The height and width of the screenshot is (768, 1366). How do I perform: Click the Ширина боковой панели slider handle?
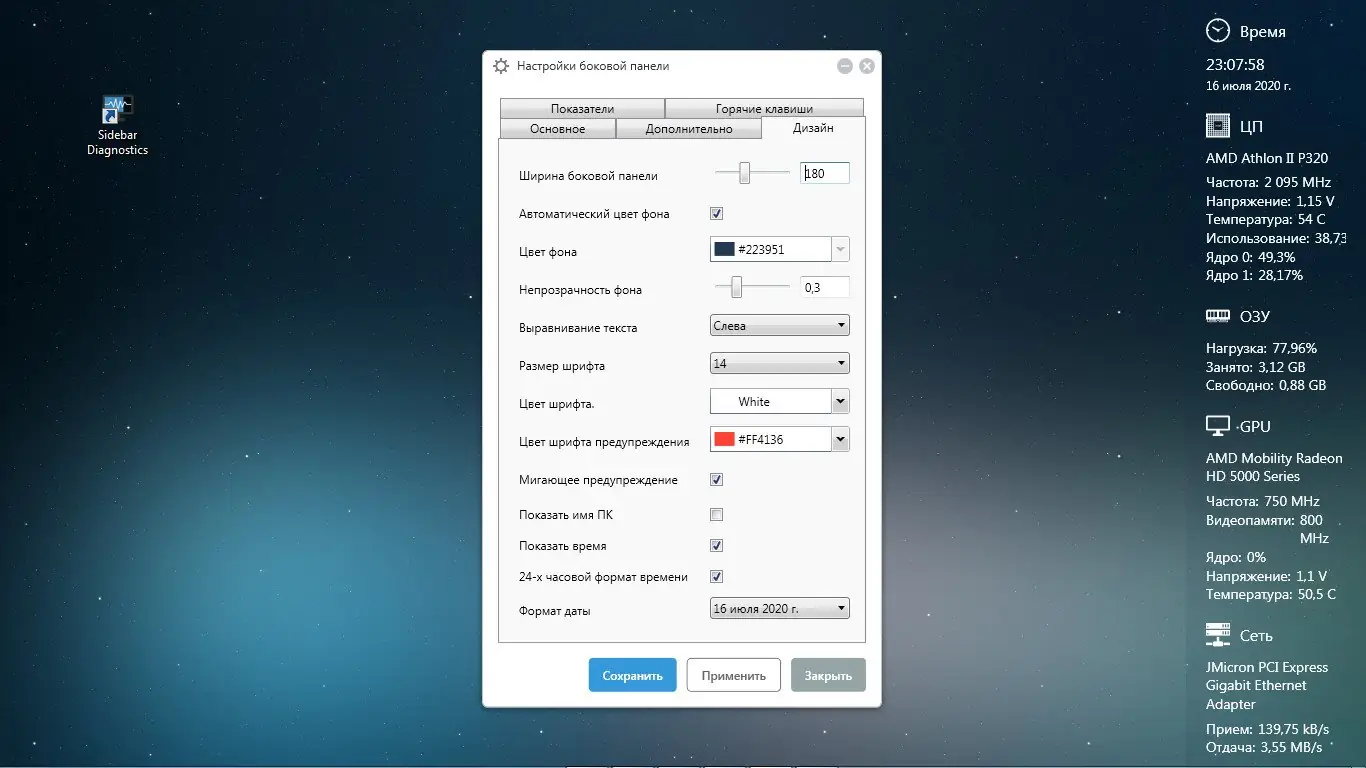745,173
